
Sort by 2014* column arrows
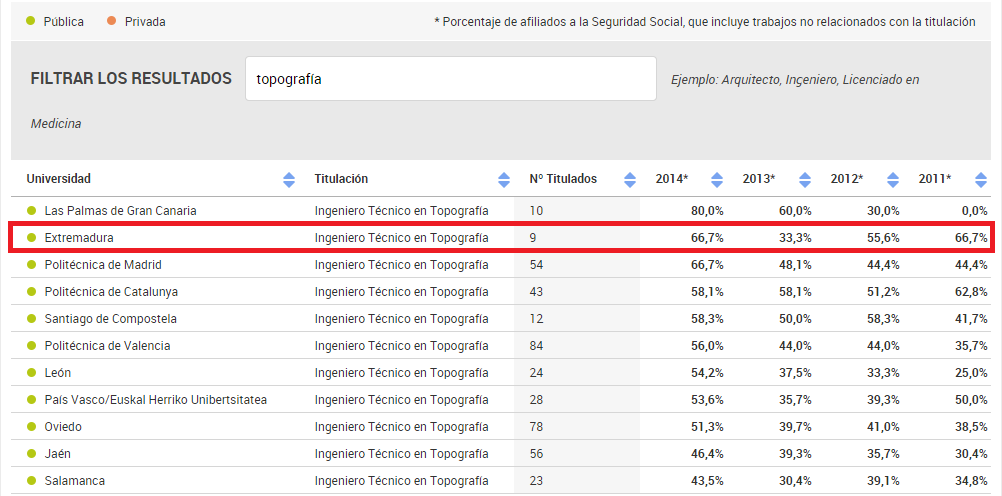pyautogui.click(x=717, y=180)
